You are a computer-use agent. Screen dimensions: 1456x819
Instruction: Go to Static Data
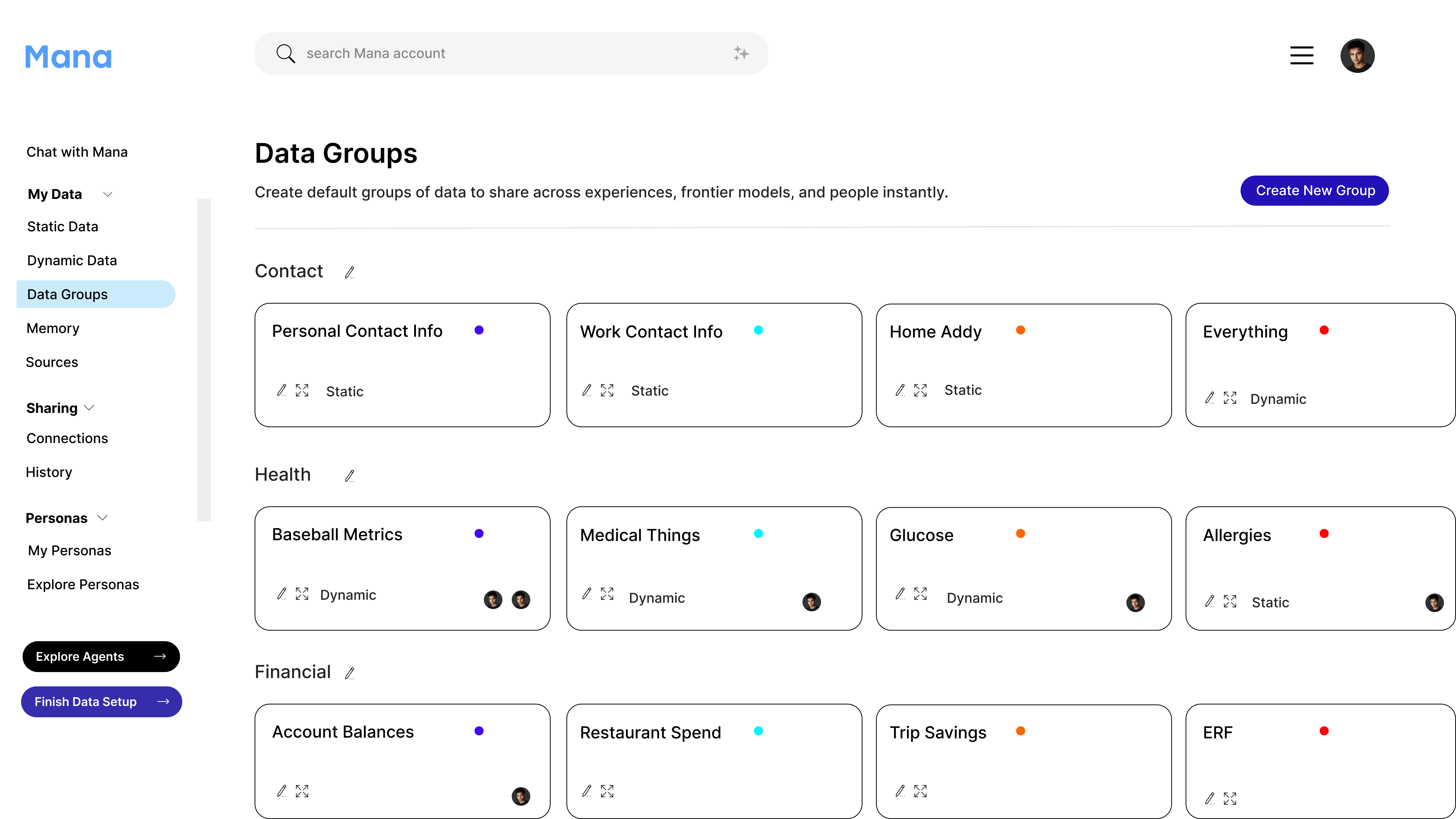pyautogui.click(x=63, y=227)
